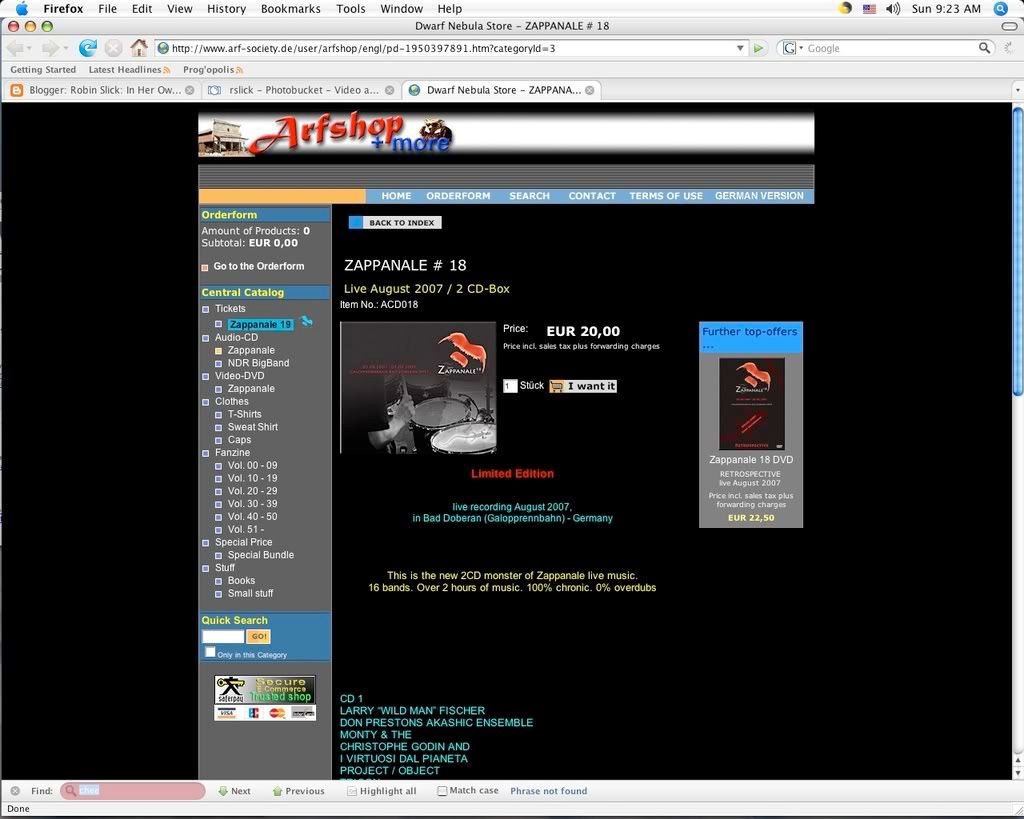Click the orange bullet beside Go to the Orderform
Image resolution: width=1024 pixels, height=819 pixels.
pyautogui.click(x=205, y=267)
